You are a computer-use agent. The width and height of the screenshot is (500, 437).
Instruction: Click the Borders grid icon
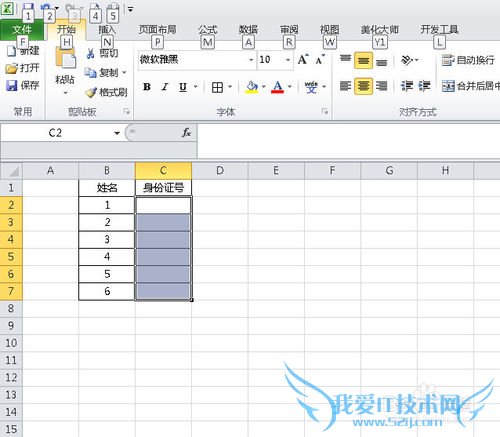[x=217, y=88]
